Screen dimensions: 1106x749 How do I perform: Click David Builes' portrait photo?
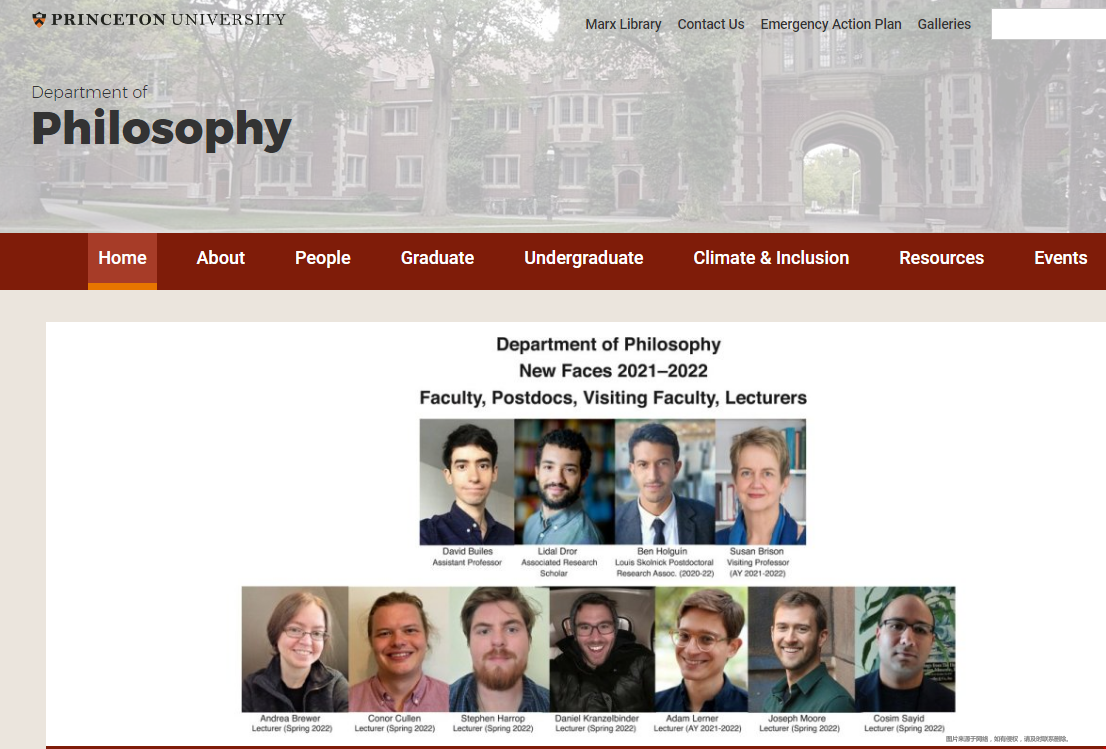coord(467,482)
